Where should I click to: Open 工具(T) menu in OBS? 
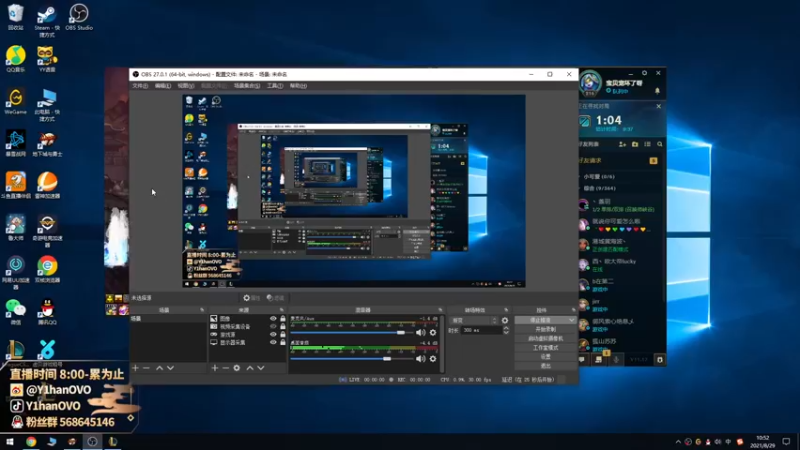(275, 86)
